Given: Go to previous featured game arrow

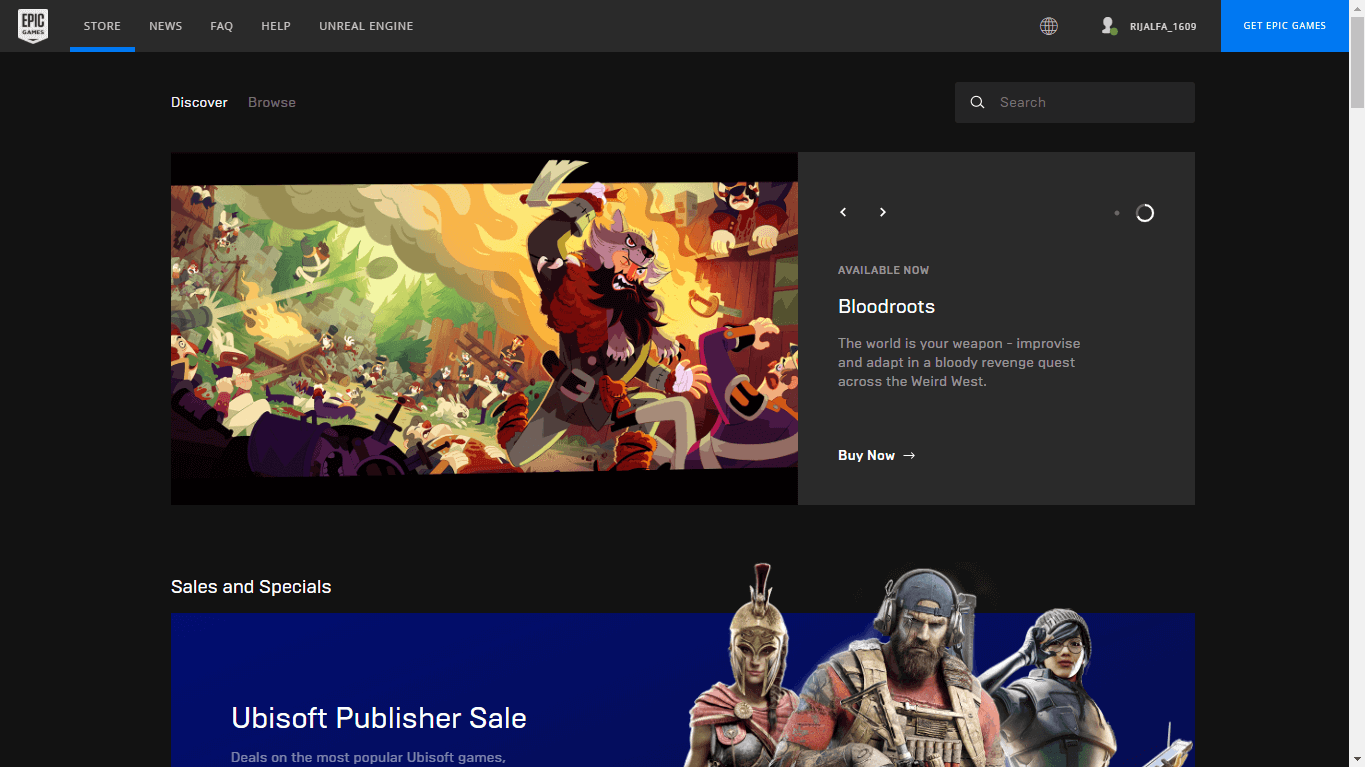Looking at the screenshot, I should (843, 212).
